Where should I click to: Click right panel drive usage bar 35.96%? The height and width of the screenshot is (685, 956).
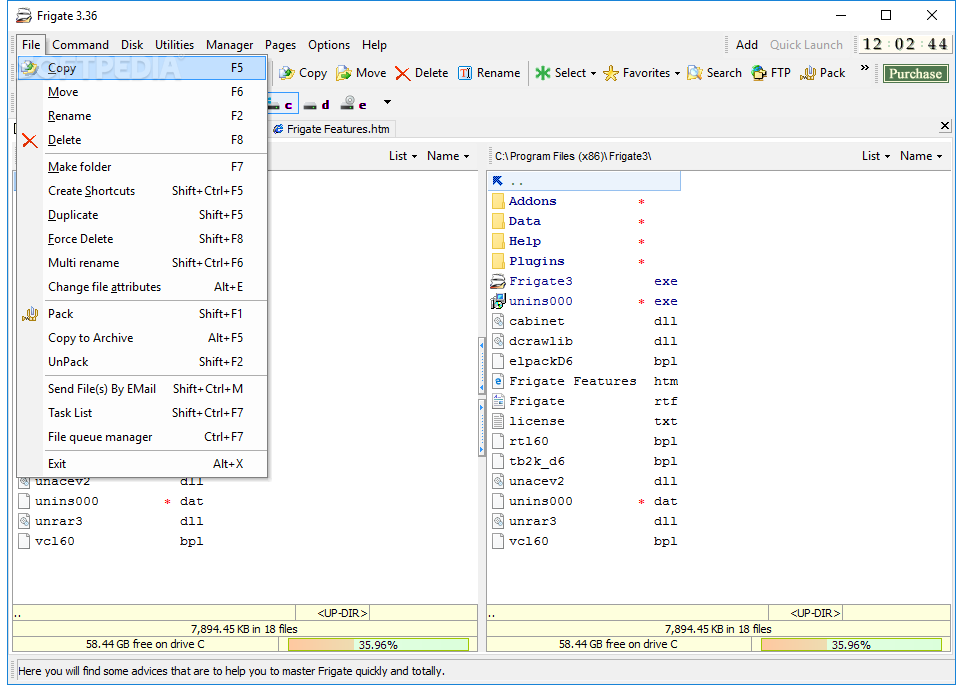coord(851,645)
